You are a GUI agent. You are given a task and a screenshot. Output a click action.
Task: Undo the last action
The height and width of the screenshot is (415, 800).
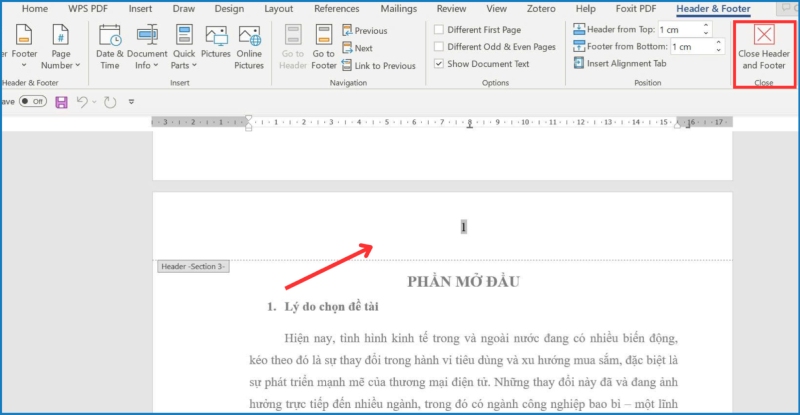tap(82, 102)
